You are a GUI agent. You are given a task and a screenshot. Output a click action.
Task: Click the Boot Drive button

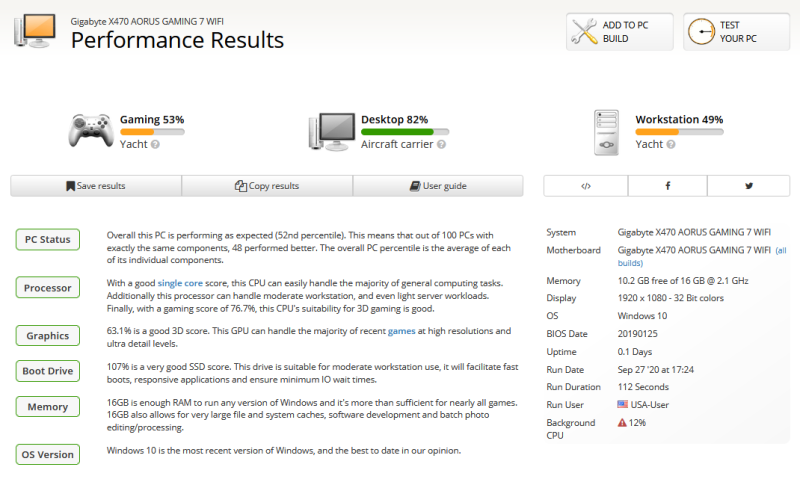pos(47,371)
